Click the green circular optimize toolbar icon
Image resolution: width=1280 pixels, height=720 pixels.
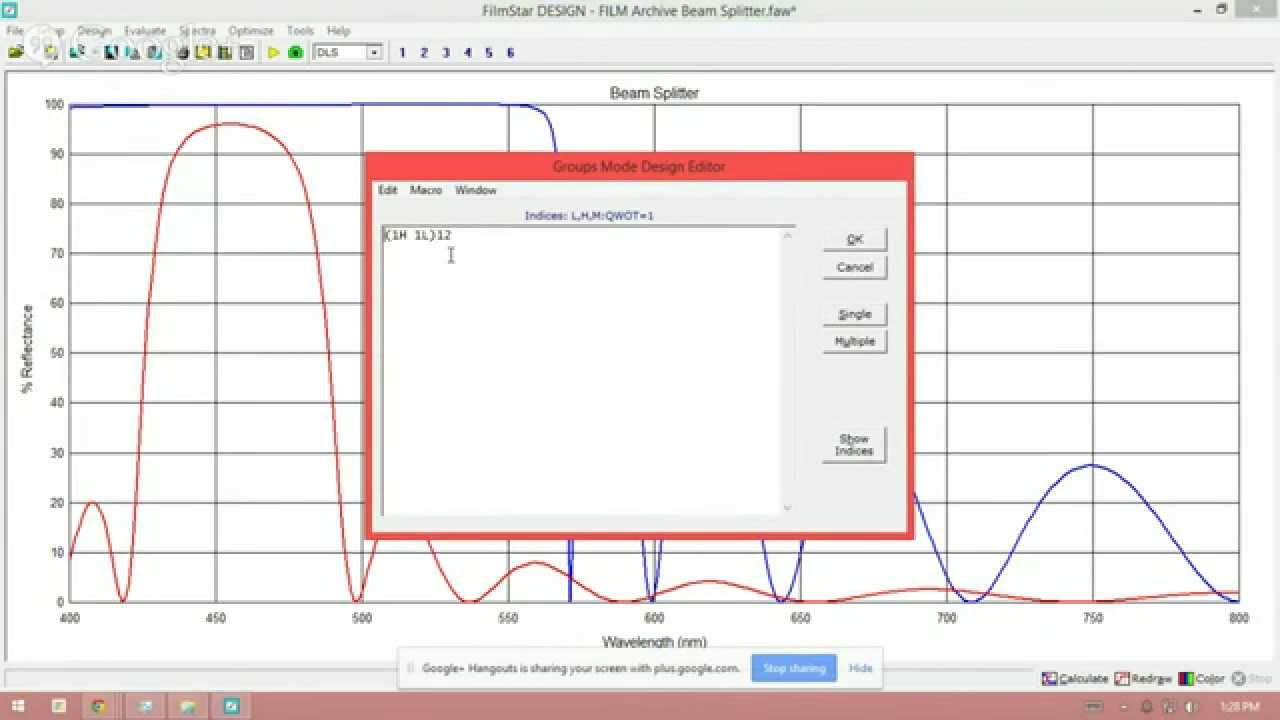pyautogui.click(x=296, y=52)
